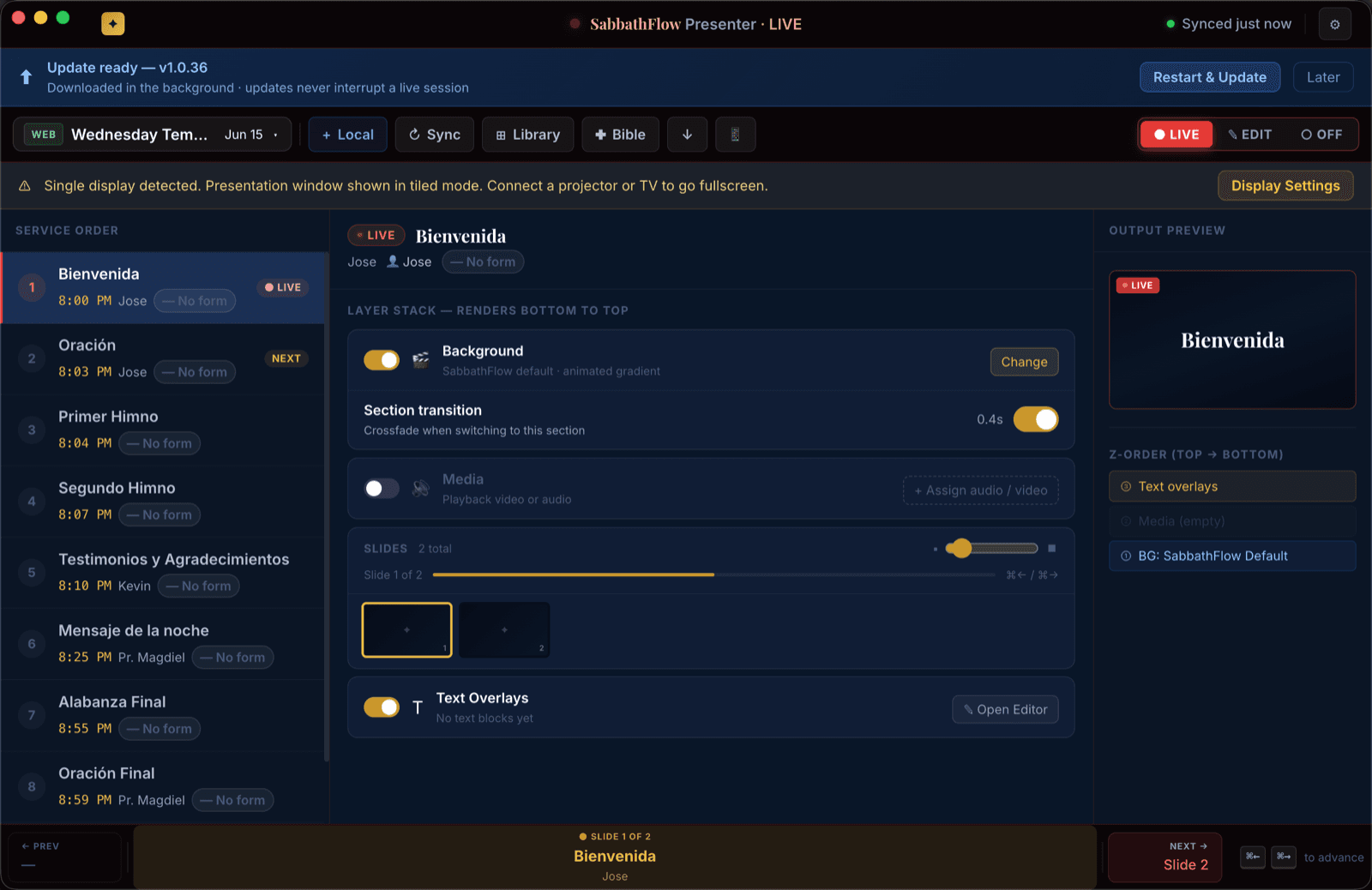Screen dimensions: 1372x890
Task: Open the Library toolbar item
Action: [x=528, y=135]
